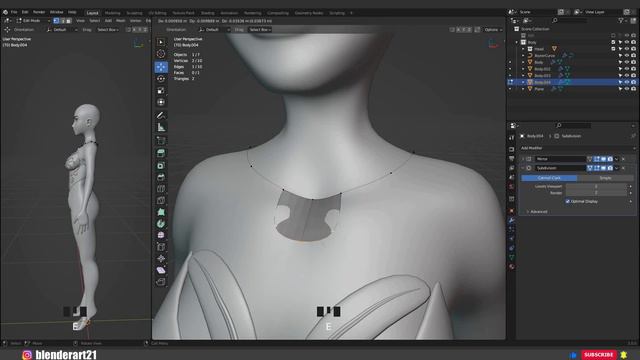Select the Measure tool

(161, 127)
